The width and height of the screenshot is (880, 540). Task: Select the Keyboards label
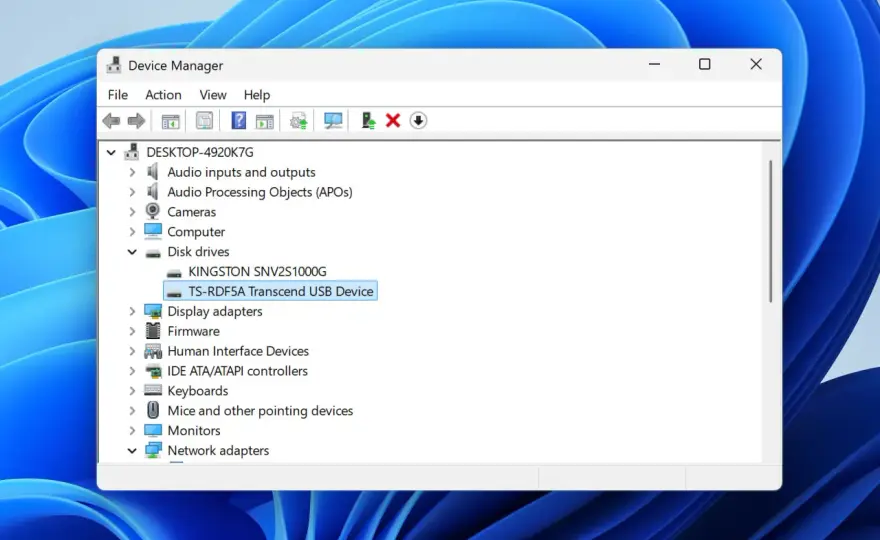pos(198,391)
